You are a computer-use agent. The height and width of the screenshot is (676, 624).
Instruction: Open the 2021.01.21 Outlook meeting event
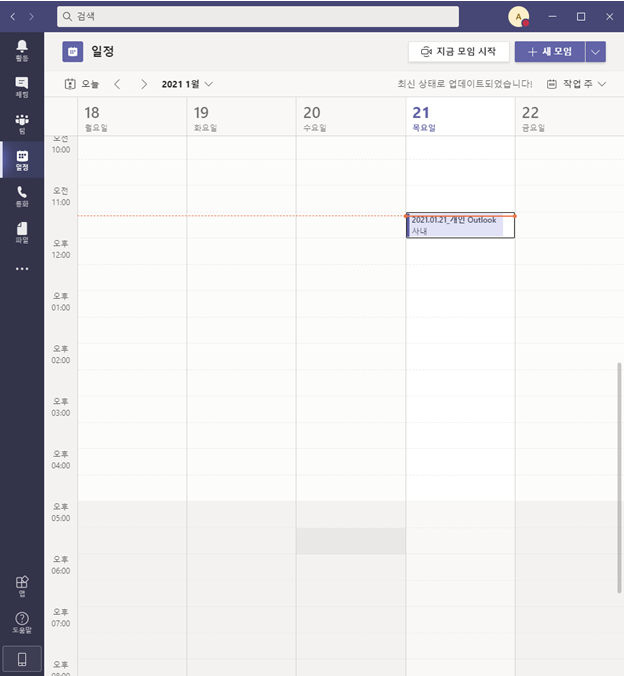[460, 225]
